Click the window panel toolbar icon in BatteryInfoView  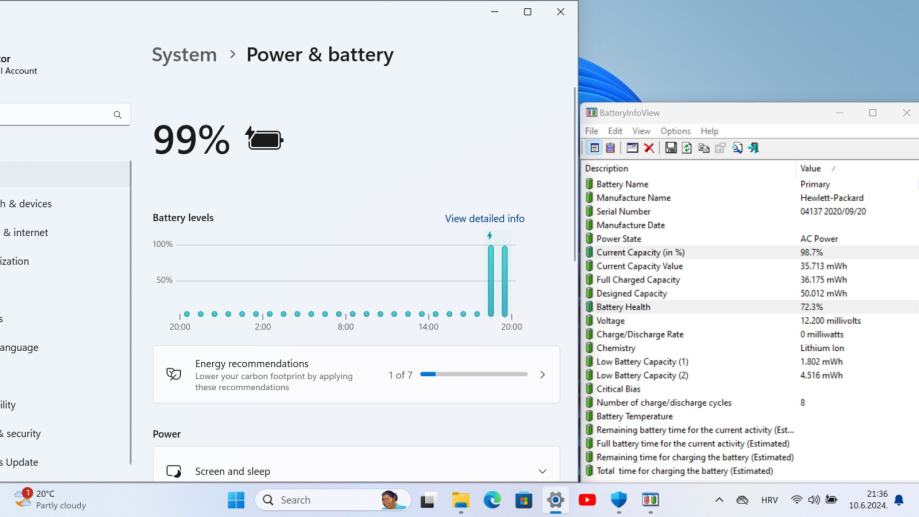tap(632, 148)
